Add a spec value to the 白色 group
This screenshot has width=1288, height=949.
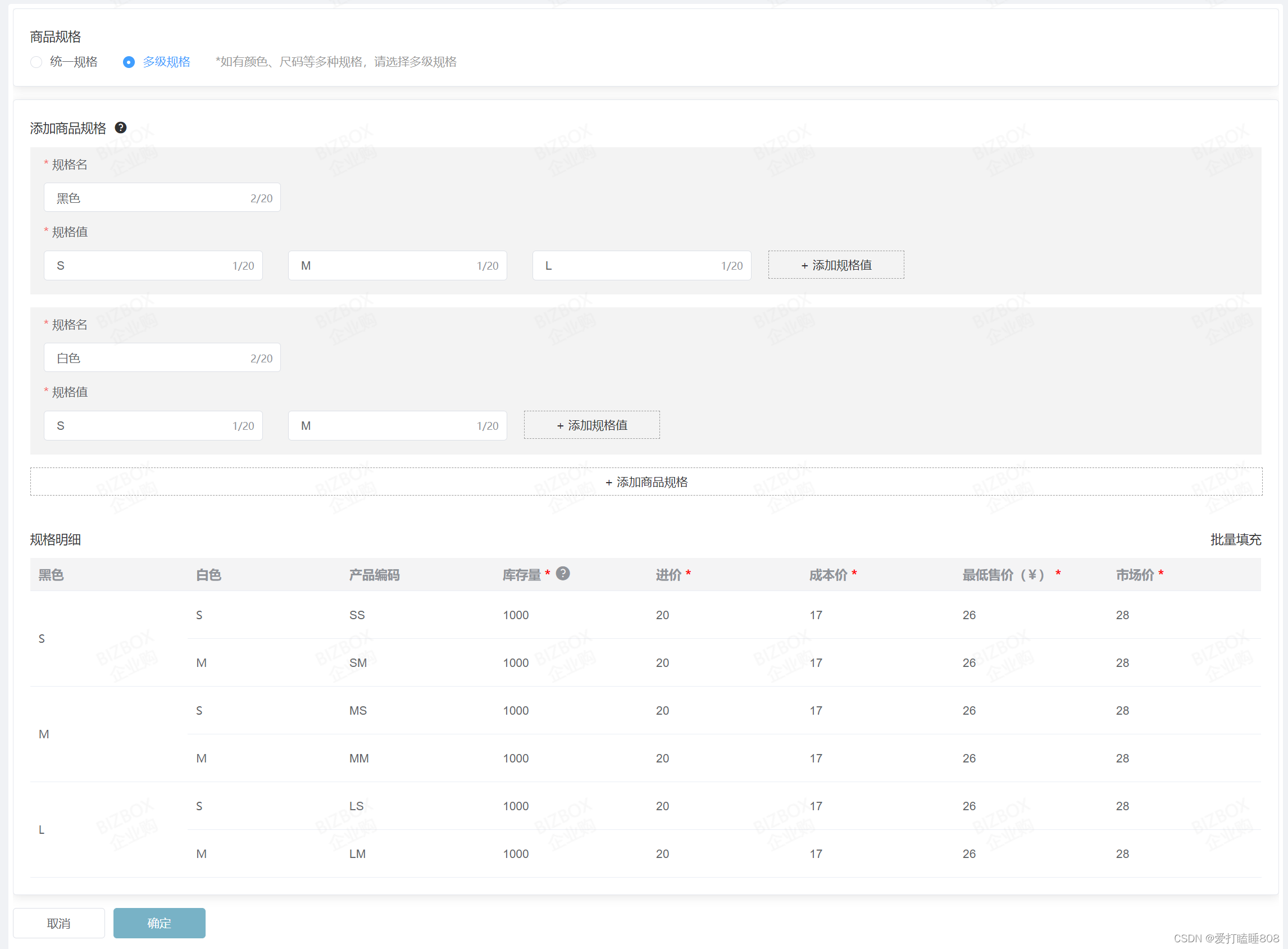[591, 425]
